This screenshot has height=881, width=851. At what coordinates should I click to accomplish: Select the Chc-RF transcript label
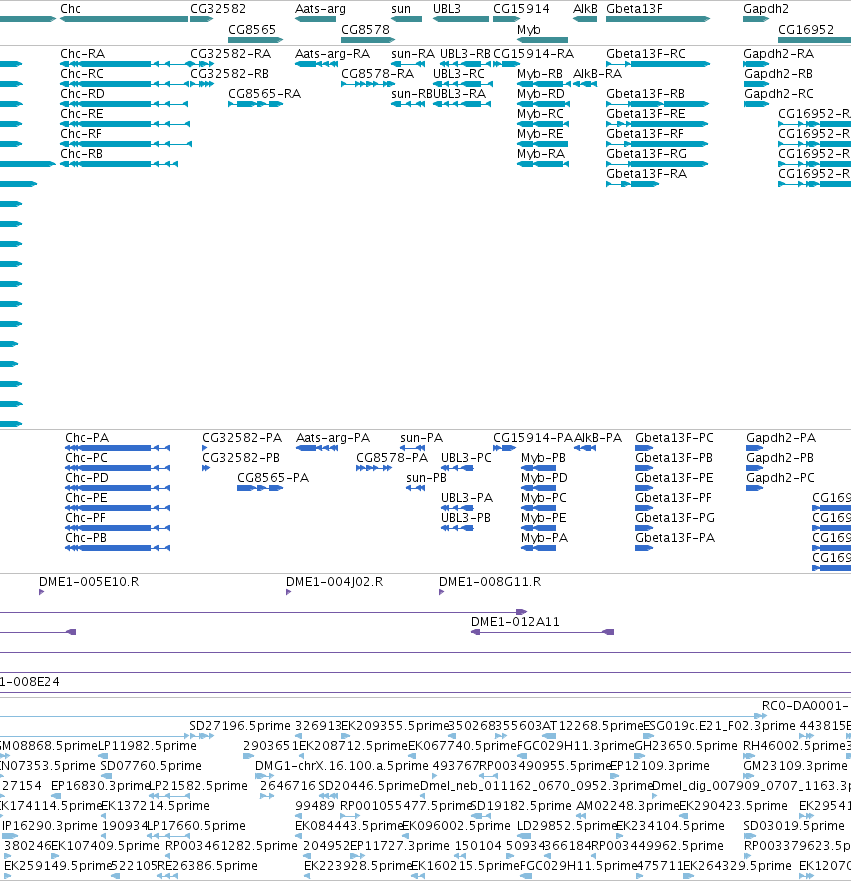(x=81, y=134)
